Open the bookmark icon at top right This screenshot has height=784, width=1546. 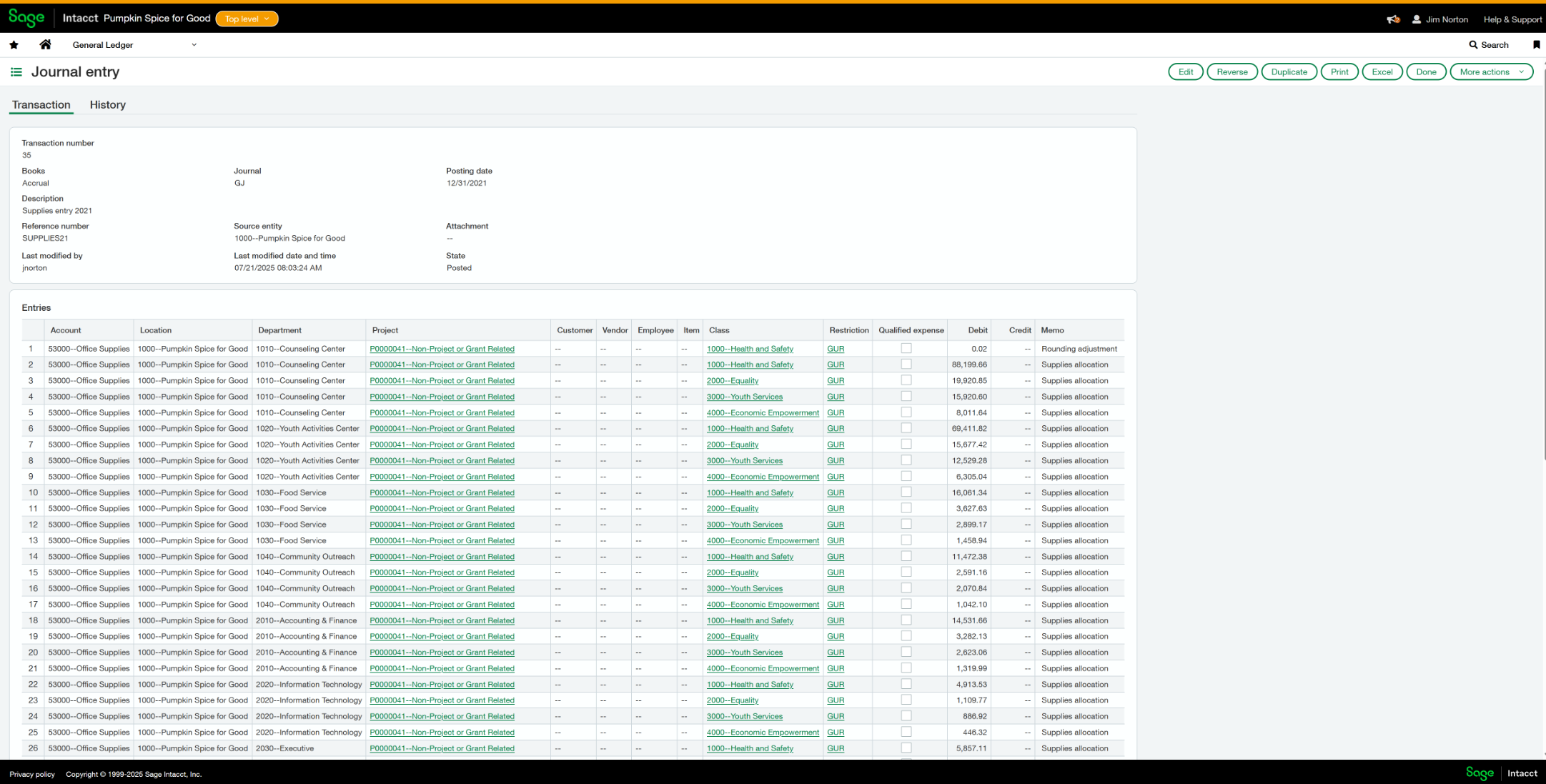pyautogui.click(x=1536, y=45)
